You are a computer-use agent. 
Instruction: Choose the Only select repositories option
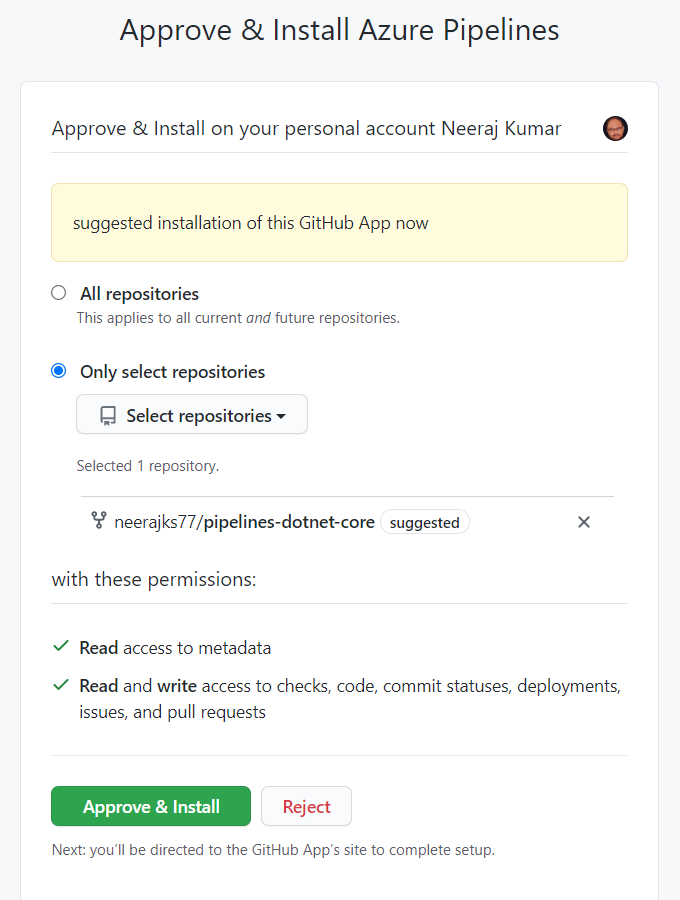coord(59,371)
